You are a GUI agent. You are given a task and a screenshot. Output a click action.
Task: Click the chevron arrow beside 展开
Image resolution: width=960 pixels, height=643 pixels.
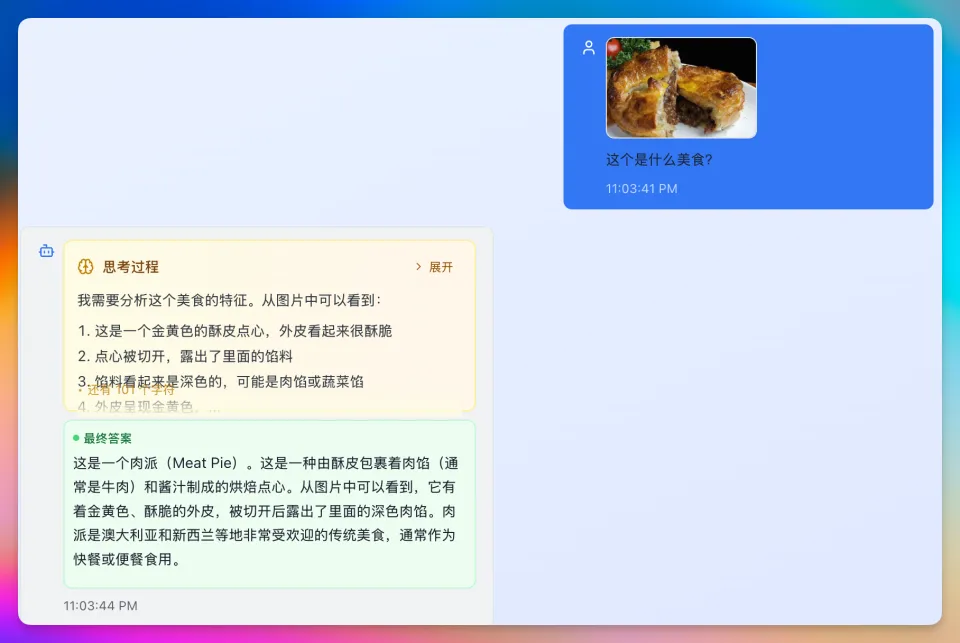(x=419, y=267)
